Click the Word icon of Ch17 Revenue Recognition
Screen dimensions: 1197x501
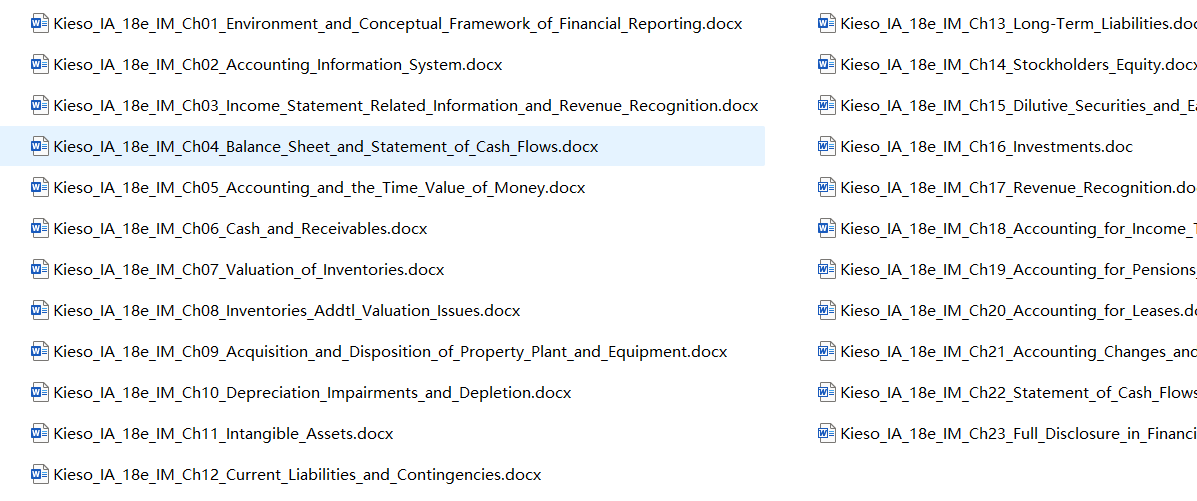coord(826,187)
